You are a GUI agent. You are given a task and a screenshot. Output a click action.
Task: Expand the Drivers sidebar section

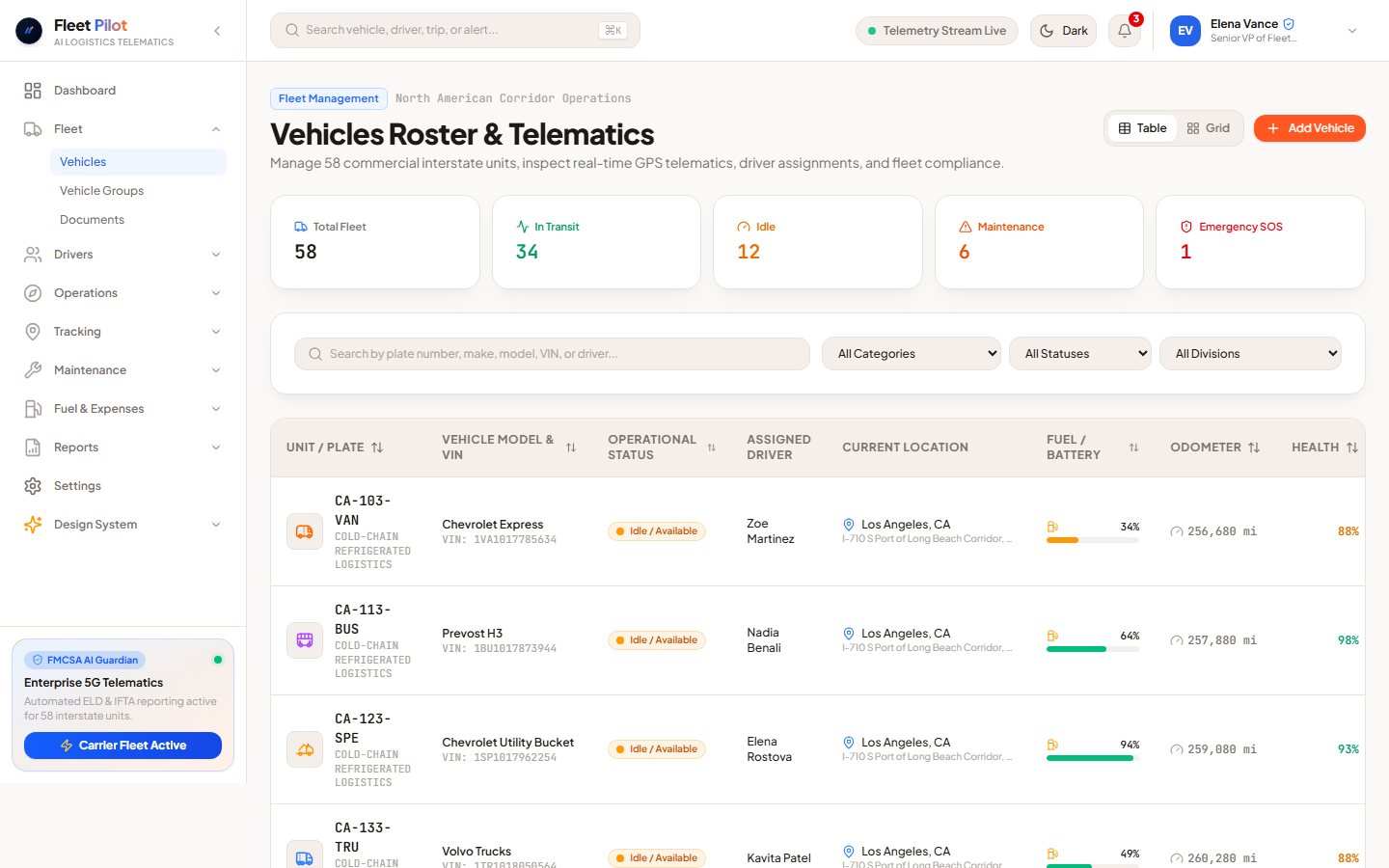pos(123,255)
